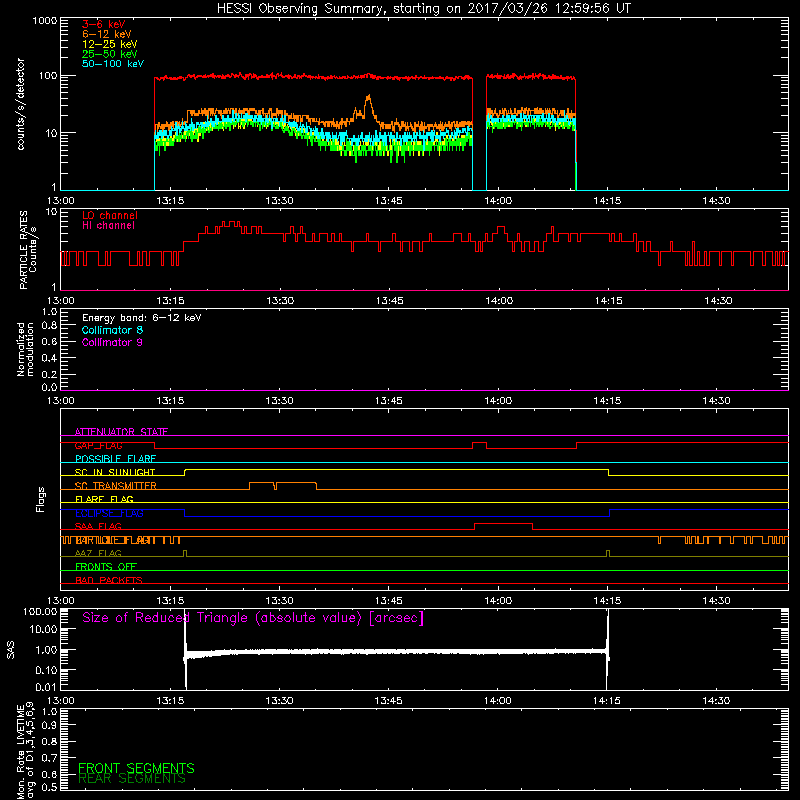Click the HI channel legend label
Screen dimensions: 800x800
click(x=108, y=226)
